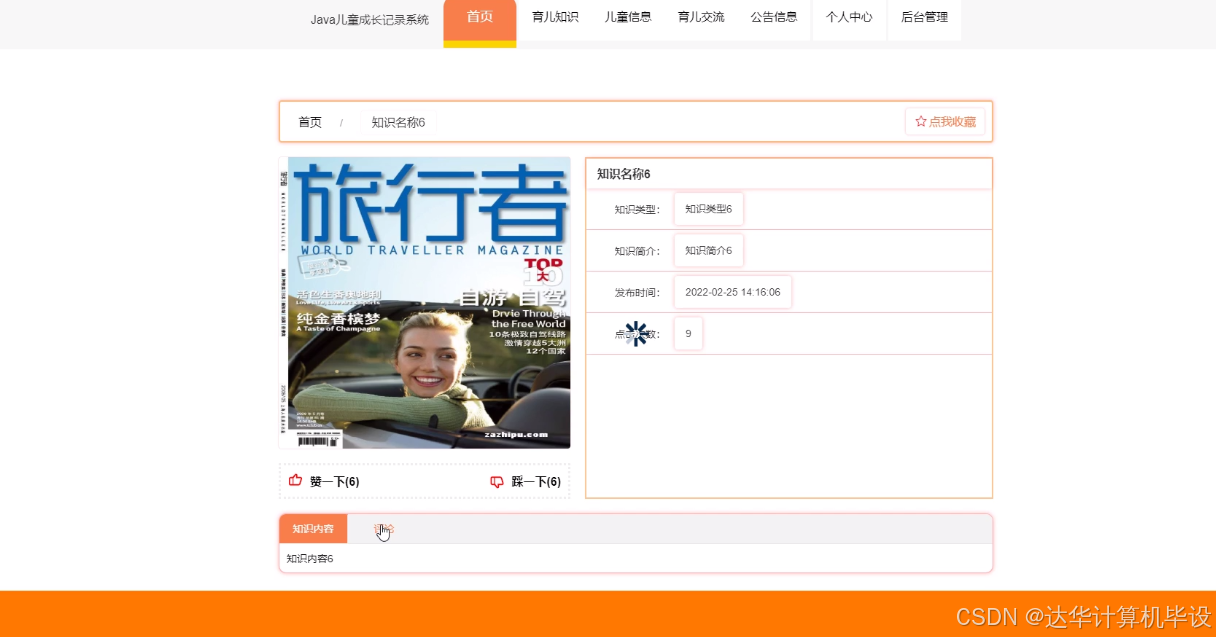Open the 首页 navigation tab
The width and height of the screenshot is (1216, 637).
pos(480,18)
